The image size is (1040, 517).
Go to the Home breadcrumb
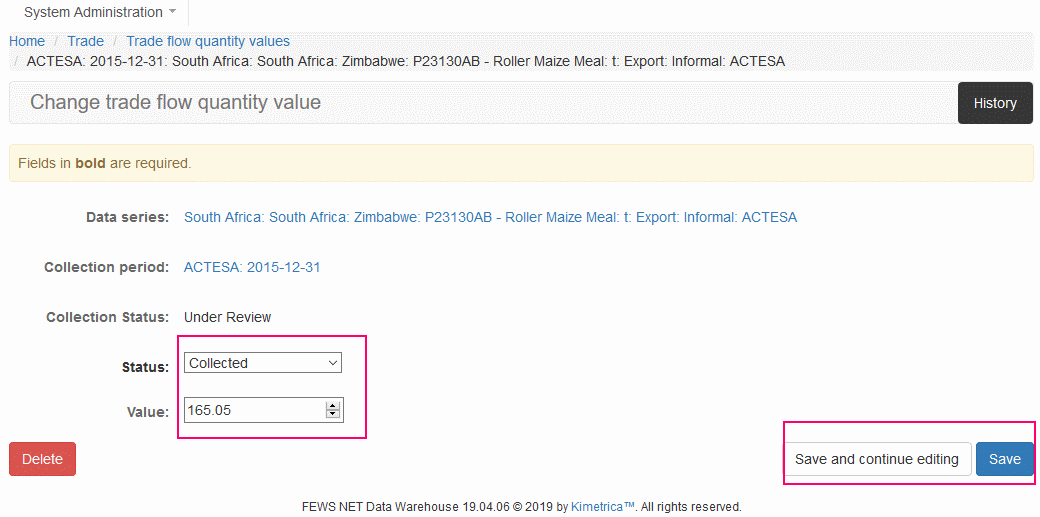tap(27, 41)
